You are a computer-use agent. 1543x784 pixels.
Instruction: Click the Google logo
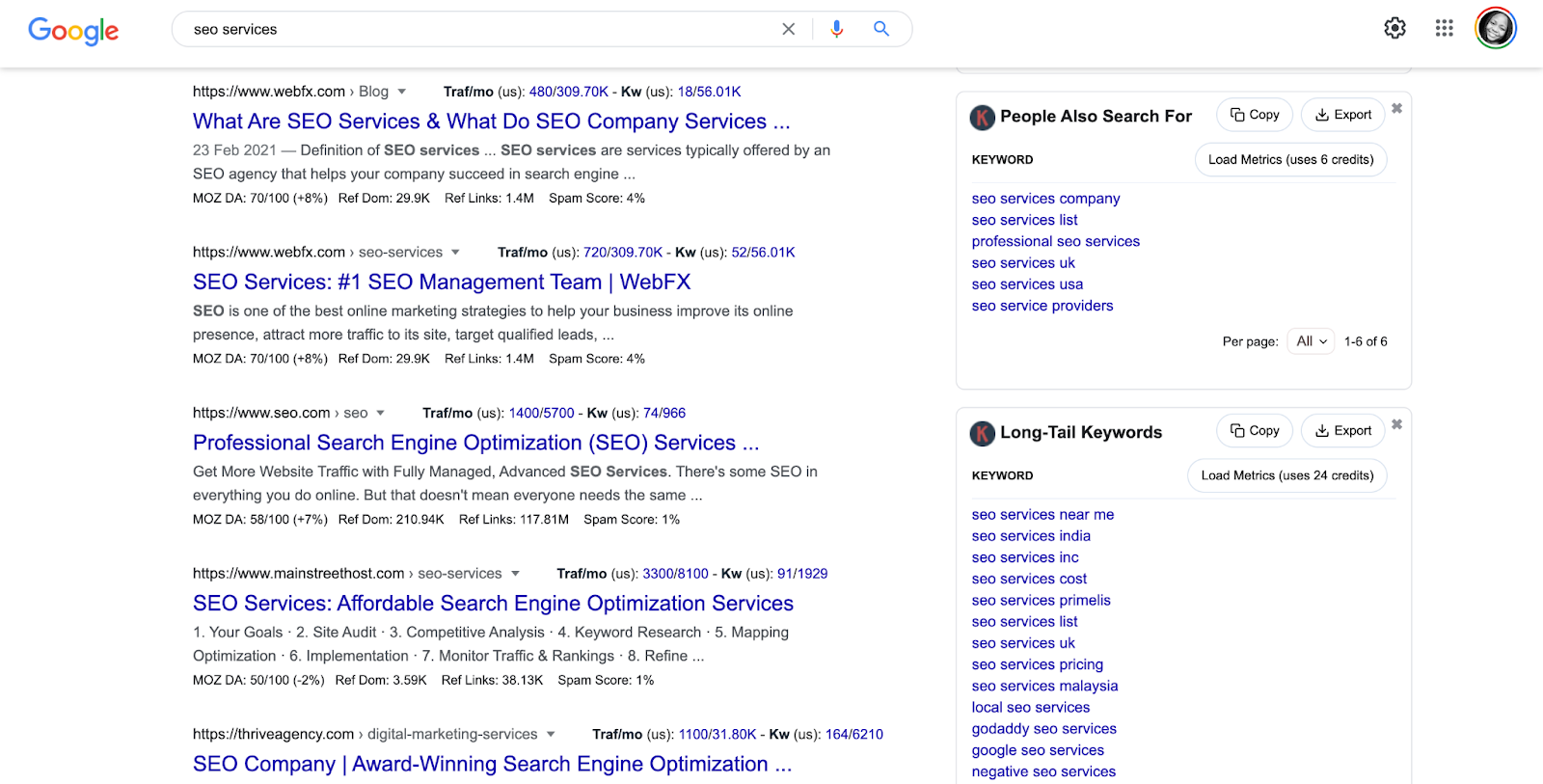(x=73, y=31)
